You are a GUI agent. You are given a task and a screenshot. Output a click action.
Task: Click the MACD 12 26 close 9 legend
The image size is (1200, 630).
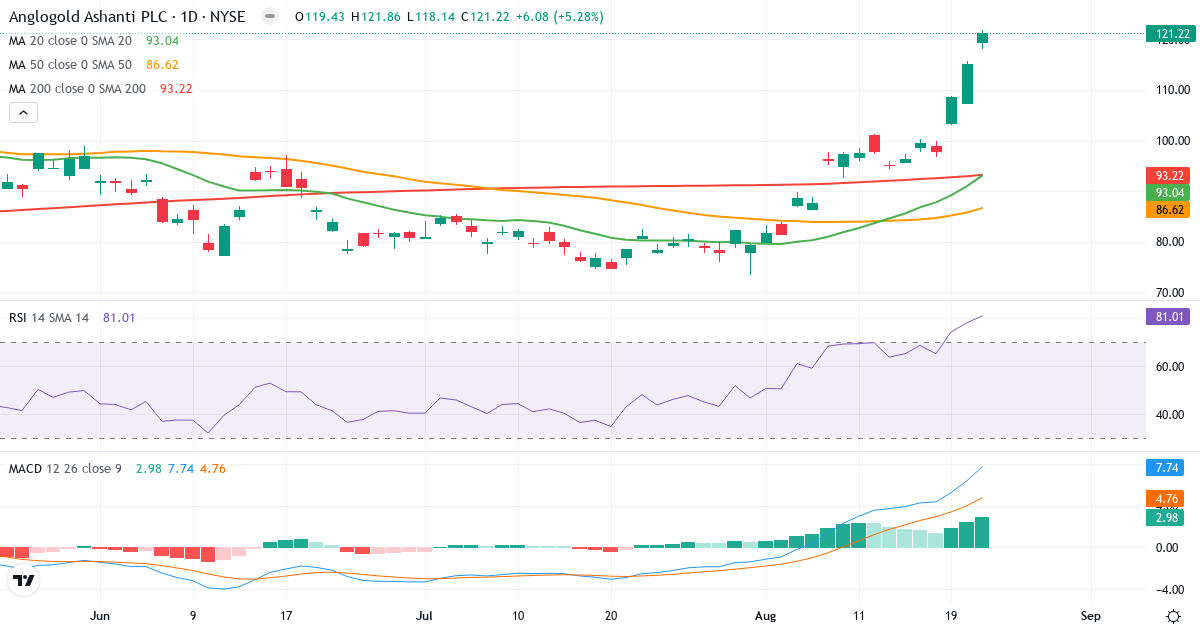[65, 468]
